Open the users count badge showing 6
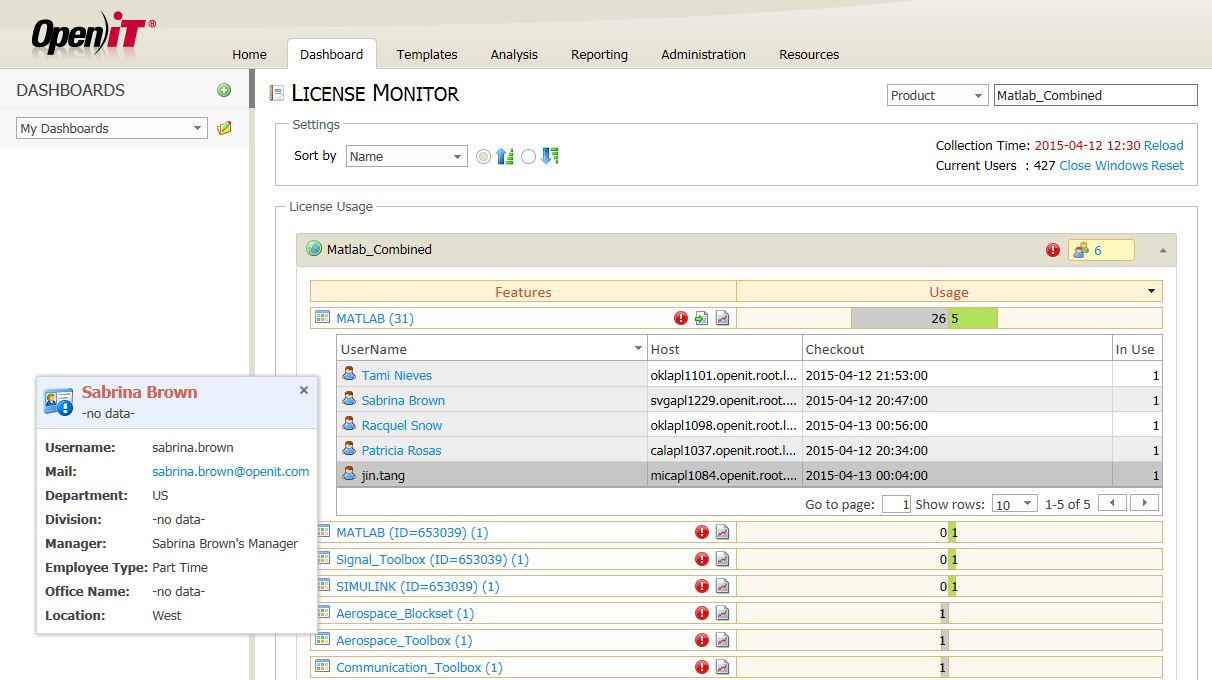 click(1101, 250)
